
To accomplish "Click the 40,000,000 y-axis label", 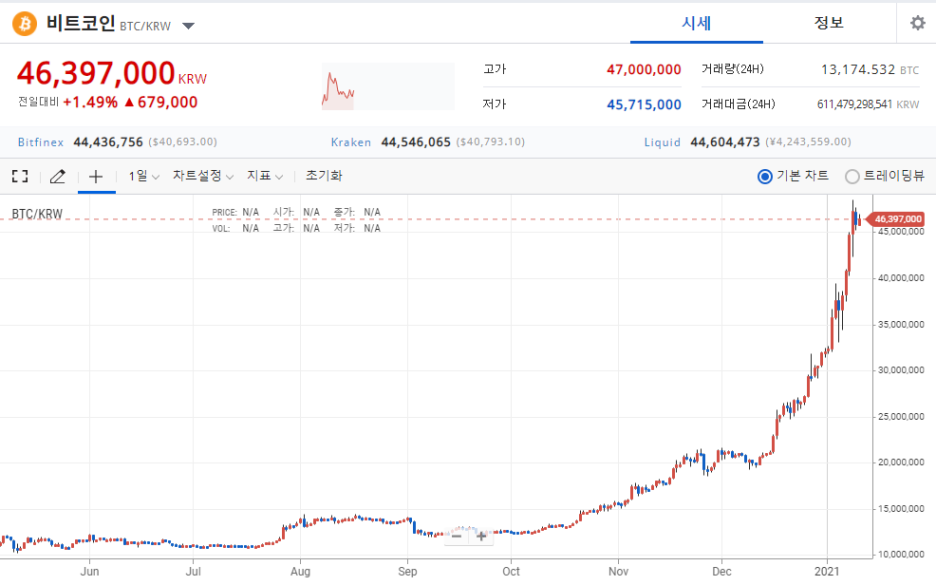I will pos(901,278).
